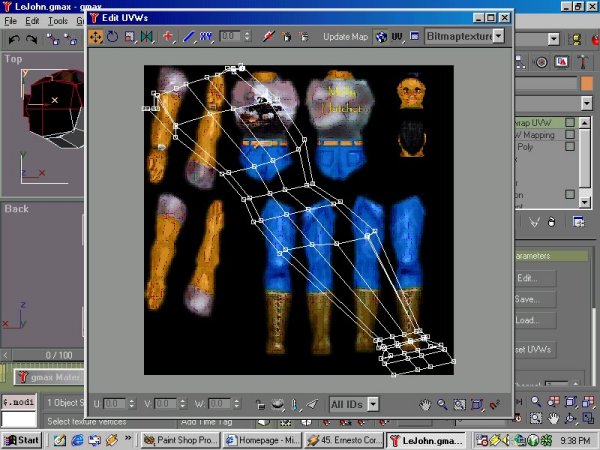600x450 pixels.
Task: Click the Zoom Extents tool in Edit UVWs
Action: pyautogui.click(x=477, y=404)
